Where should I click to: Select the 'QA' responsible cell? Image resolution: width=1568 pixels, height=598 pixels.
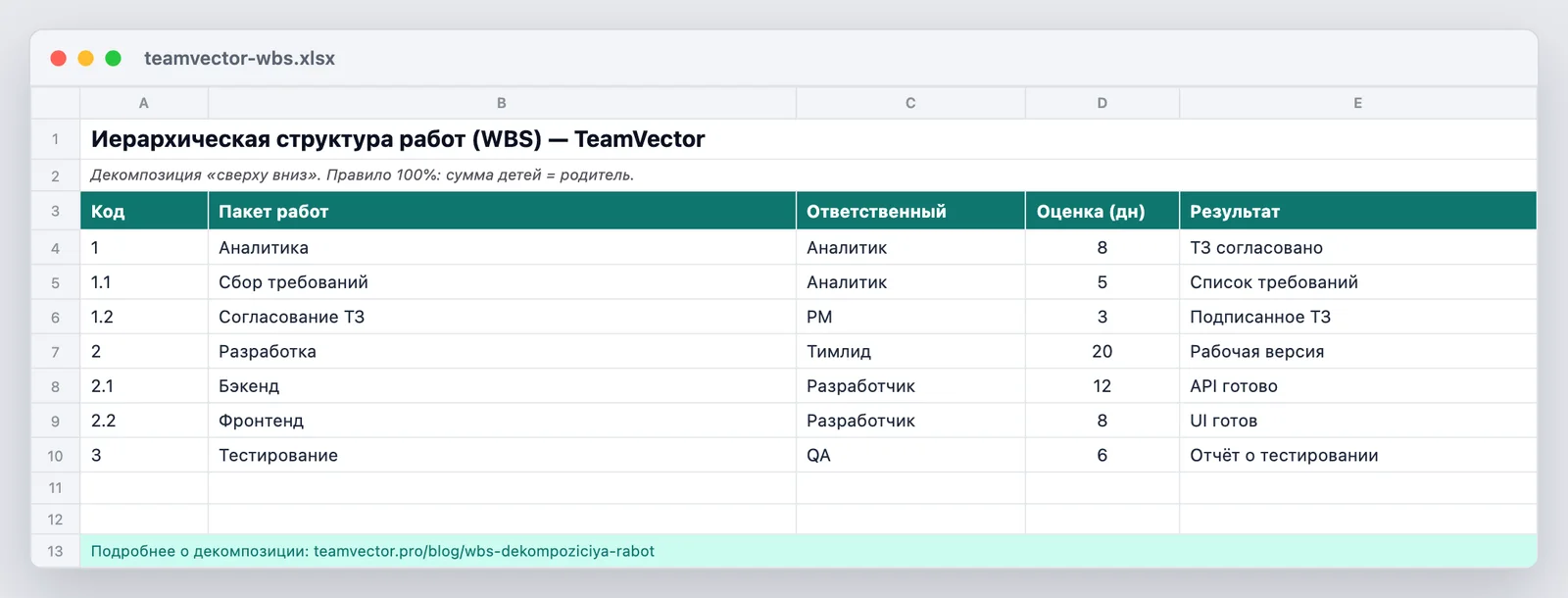910,455
